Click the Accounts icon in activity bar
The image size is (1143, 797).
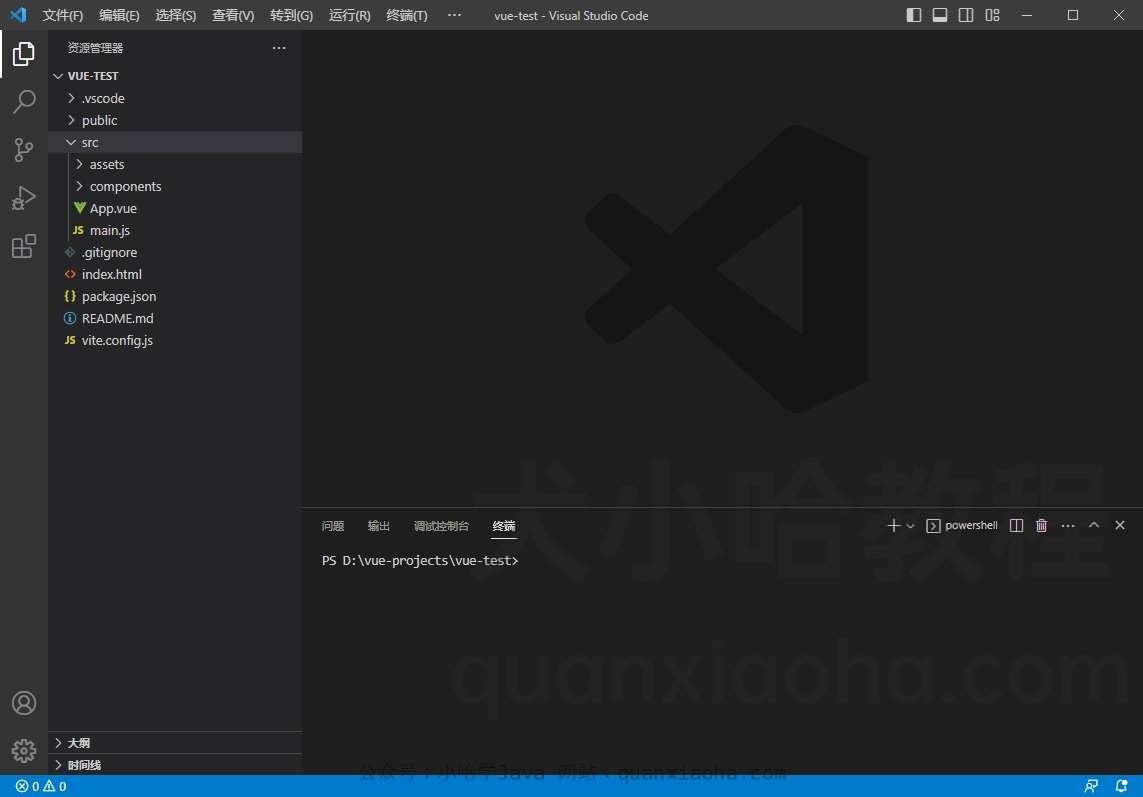24,703
